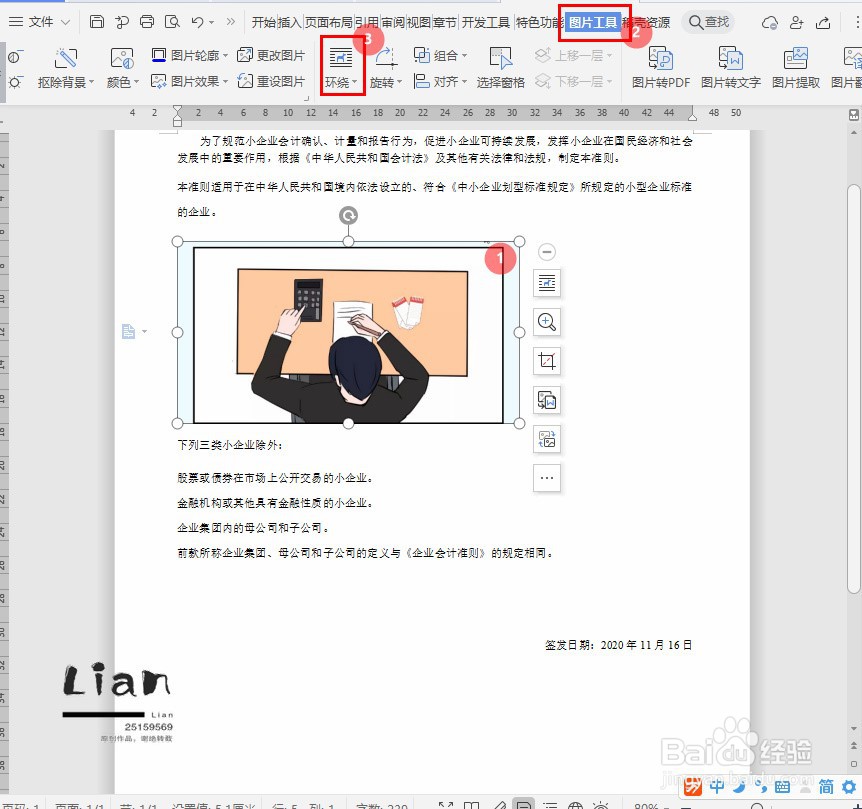The height and width of the screenshot is (809, 862).
Task: Click the scroll up arrow
Action: coord(853,132)
